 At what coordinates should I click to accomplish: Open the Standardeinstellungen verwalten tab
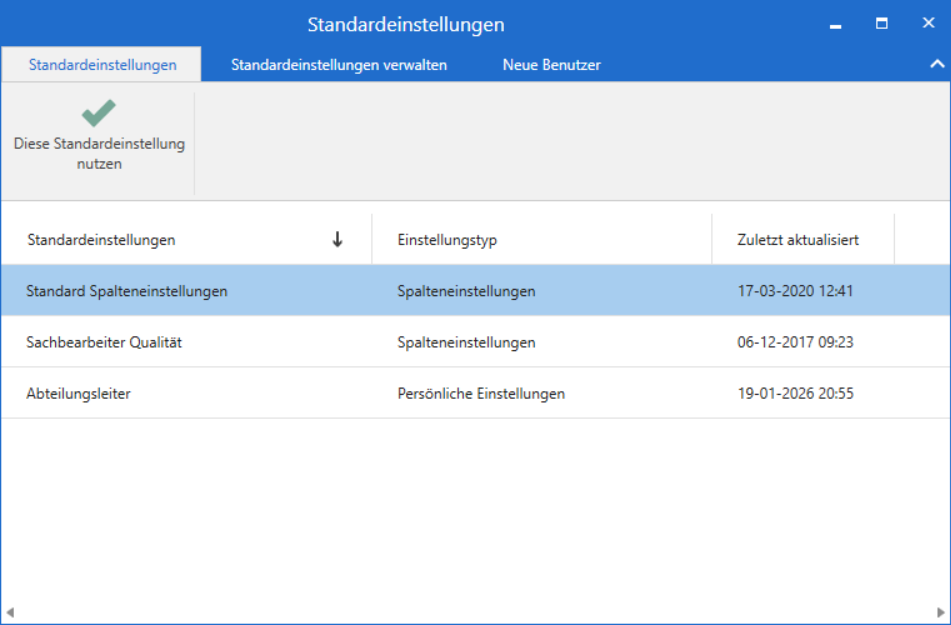(x=338, y=65)
